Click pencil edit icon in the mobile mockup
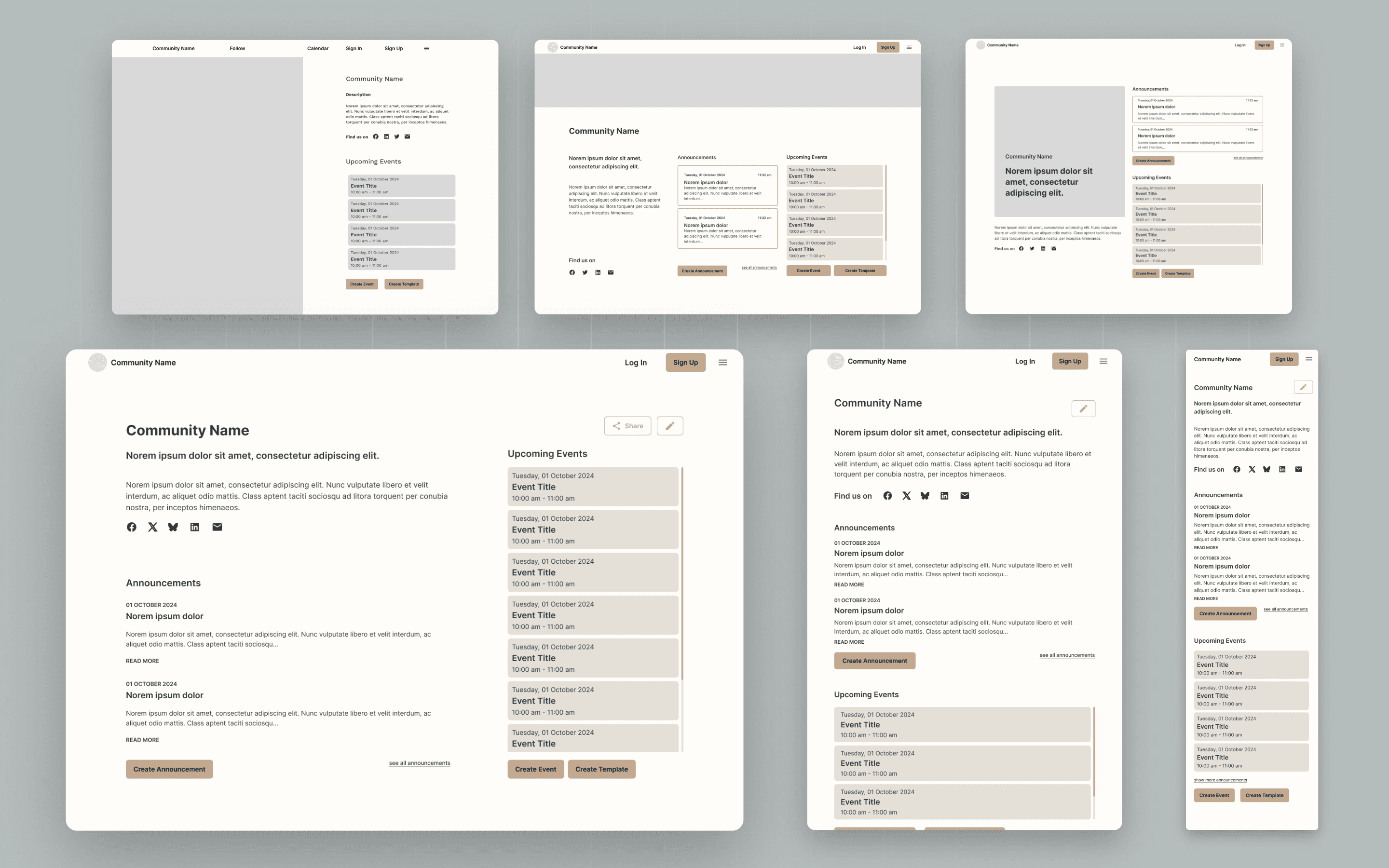Viewport: 1389px width, 868px height. pos(1303,388)
